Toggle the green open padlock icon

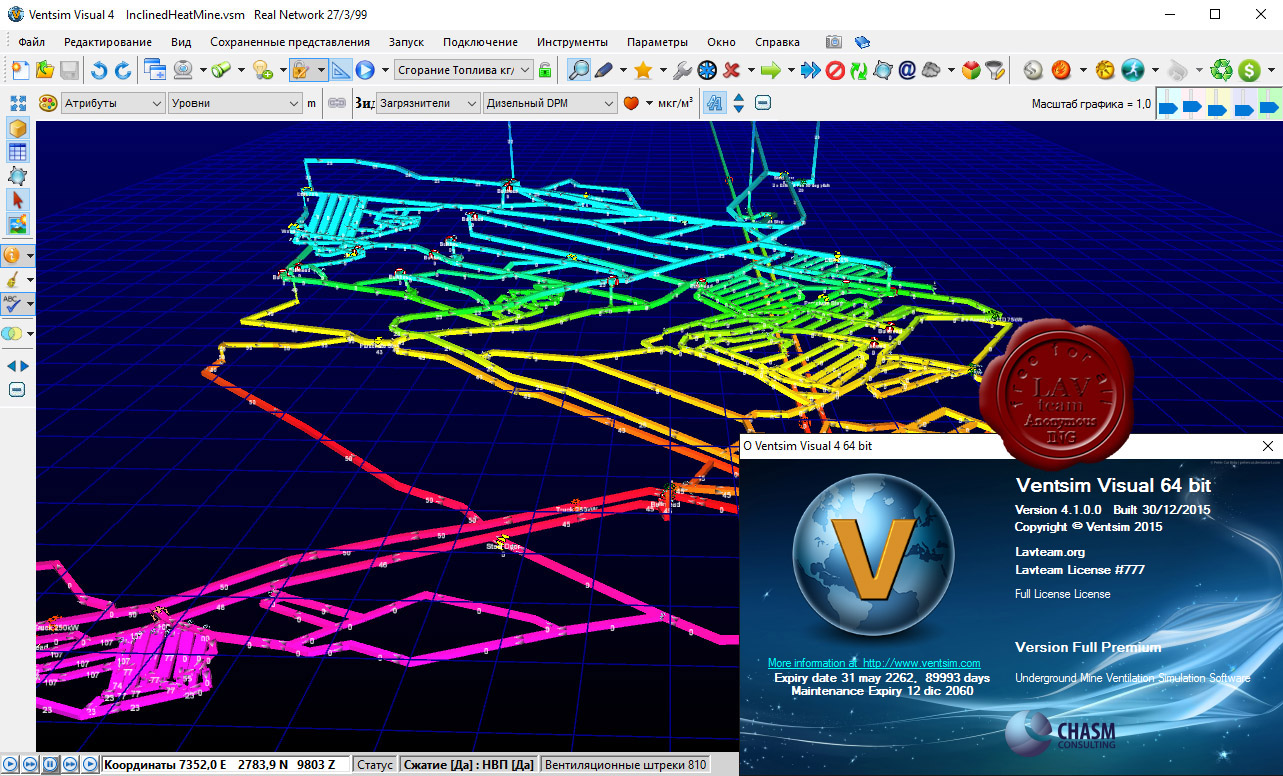tap(545, 70)
